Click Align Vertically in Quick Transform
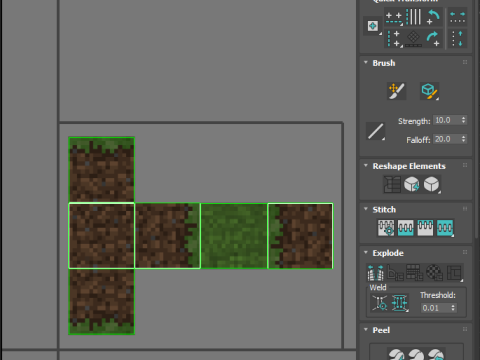This screenshot has width=480, height=360. coord(394,38)
